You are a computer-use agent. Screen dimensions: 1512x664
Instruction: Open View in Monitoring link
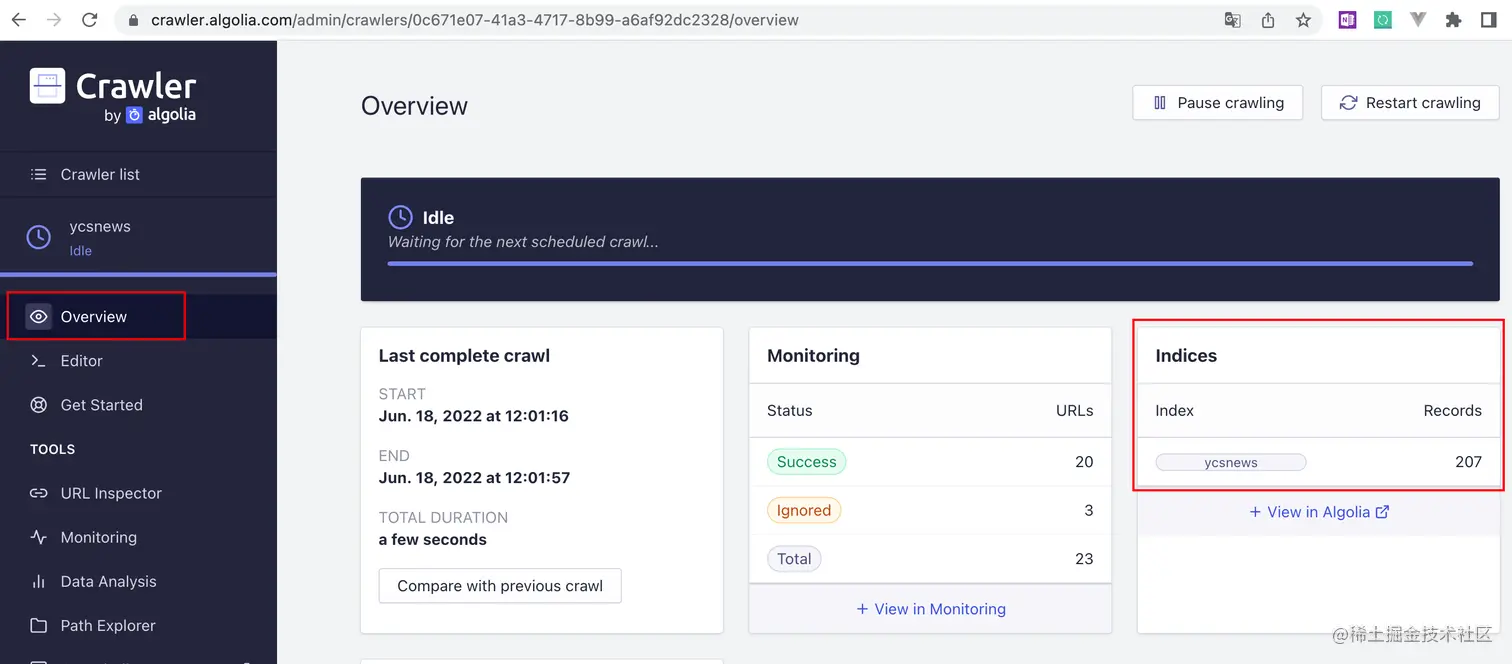931,609
